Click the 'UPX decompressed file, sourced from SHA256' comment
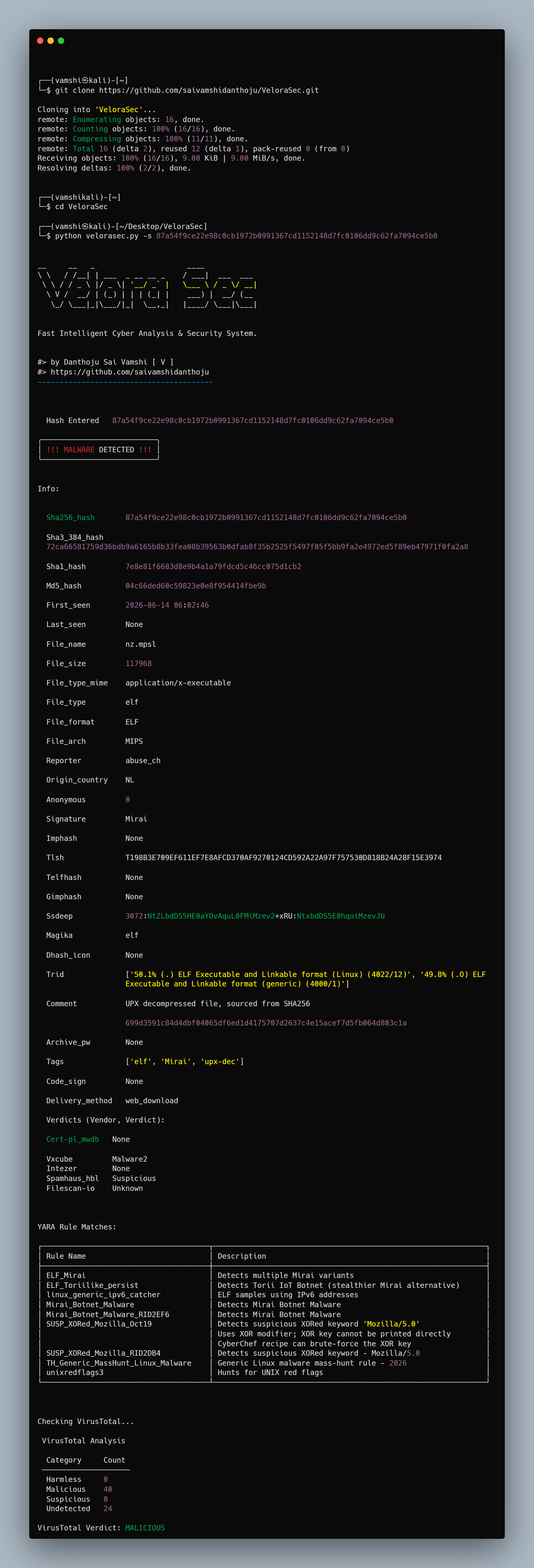 tap(218, 1004)
